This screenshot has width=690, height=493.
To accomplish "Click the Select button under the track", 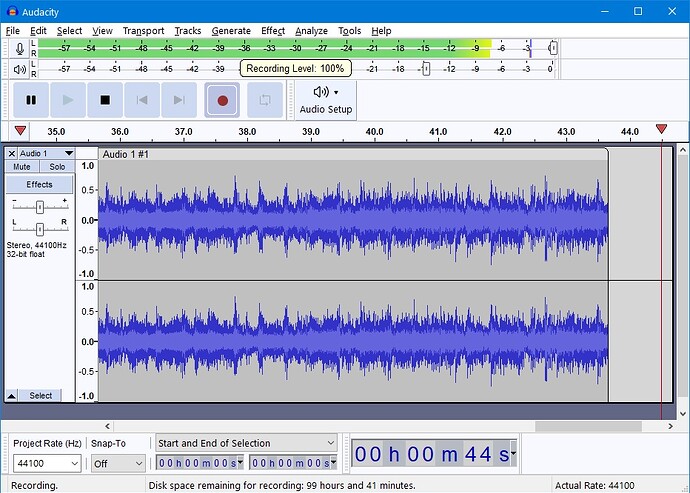I will [x=41, y=396].
